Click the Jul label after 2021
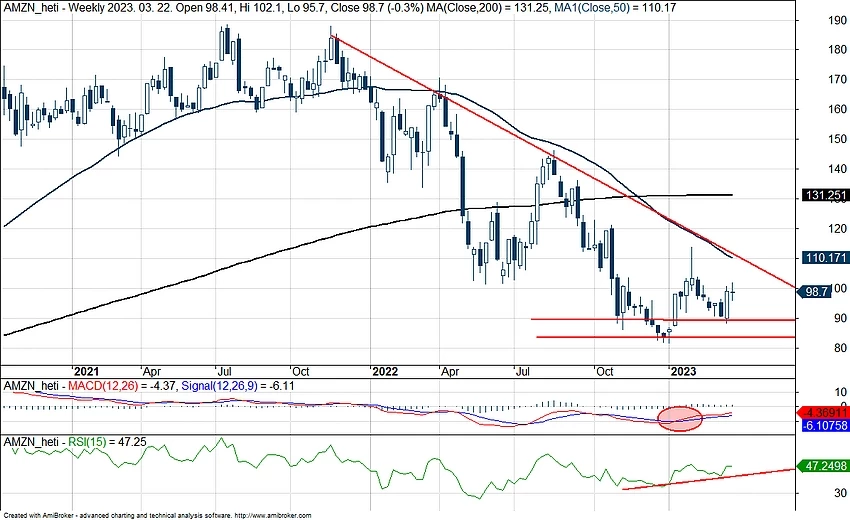Image resolution: width=850 pixels, height=520 pixels. click(x=224, y=371)
